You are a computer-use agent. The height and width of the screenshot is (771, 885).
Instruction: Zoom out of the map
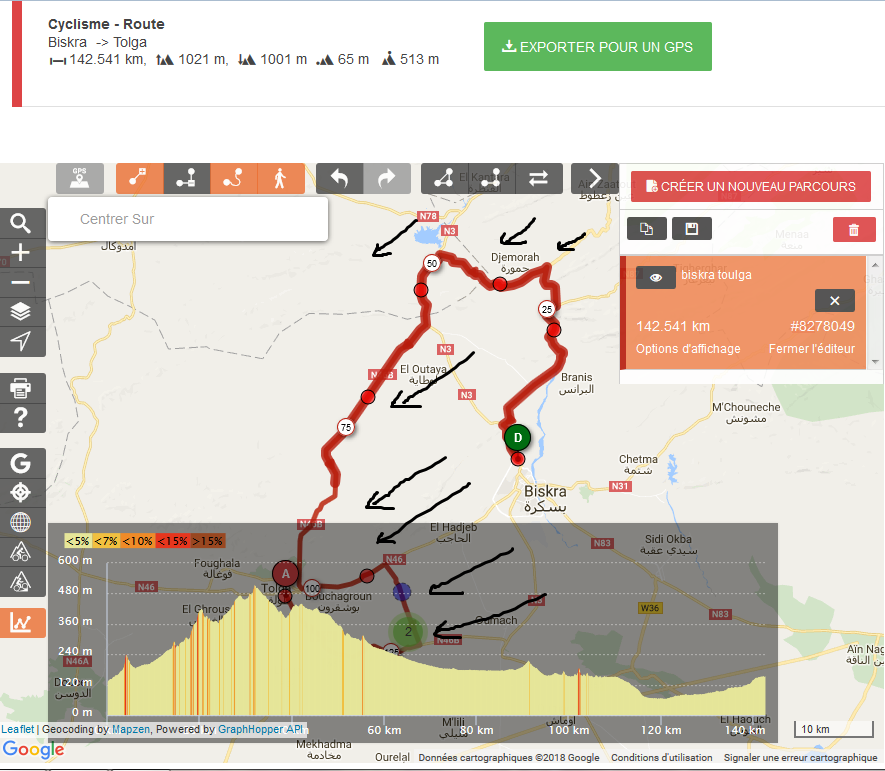[x=21, y=282]
